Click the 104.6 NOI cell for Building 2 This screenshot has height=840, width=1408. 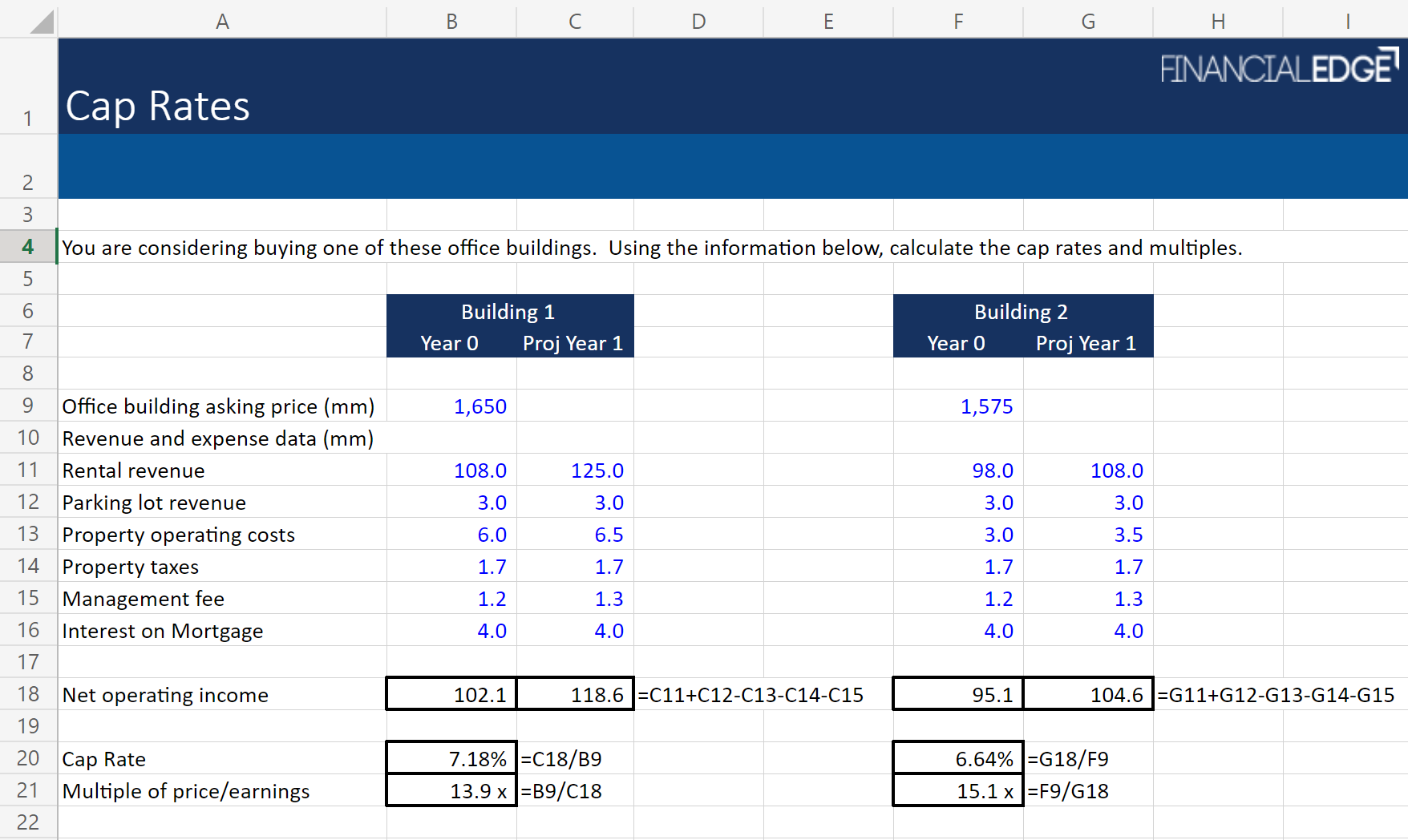pyautogui.click(x=1088, y=694)
